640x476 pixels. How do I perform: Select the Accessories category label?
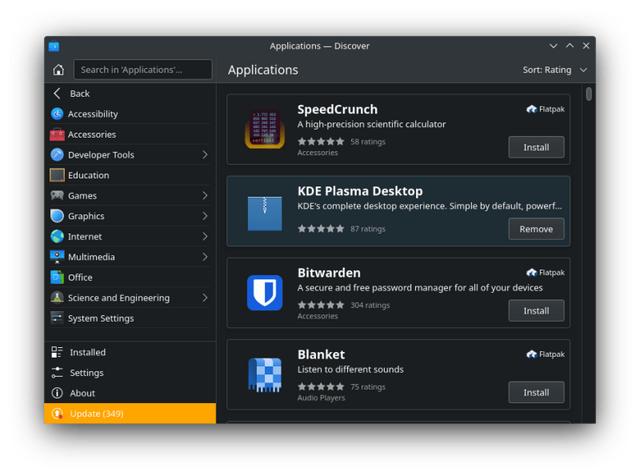pyautogui.click(x=92, y=134)
